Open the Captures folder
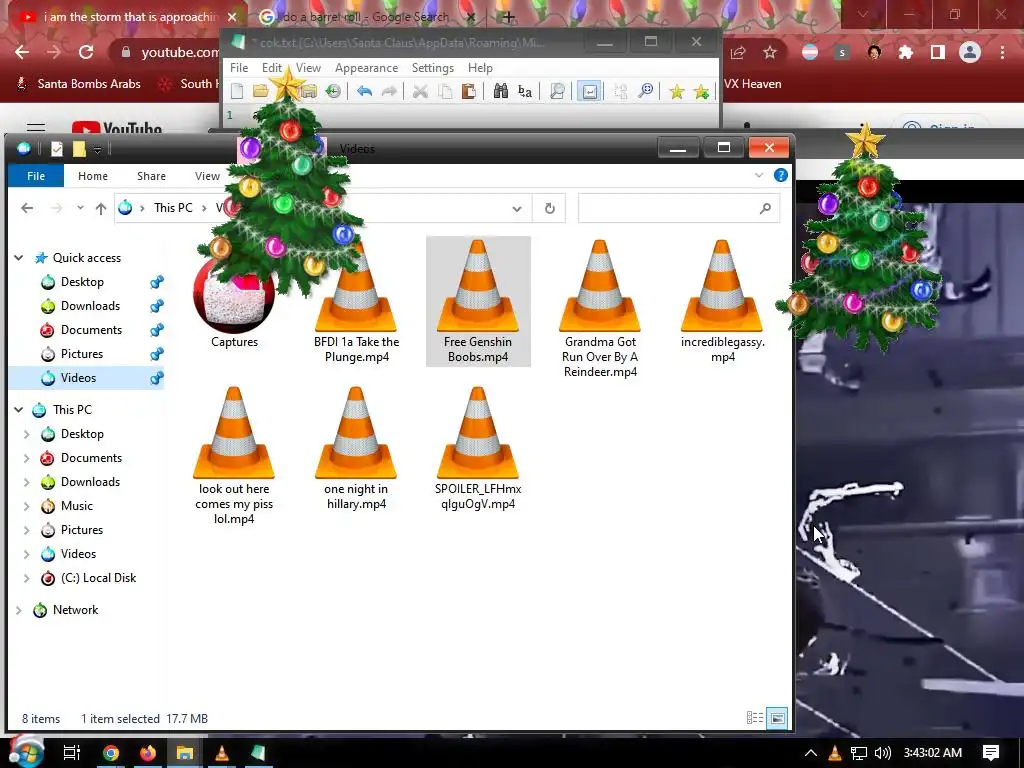This screenshot has height=768, width=1024. (234, 304)
